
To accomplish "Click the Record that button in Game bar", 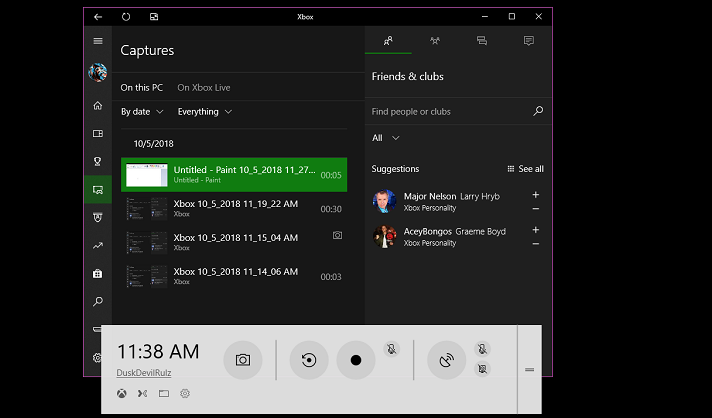I will click(309, 360).
